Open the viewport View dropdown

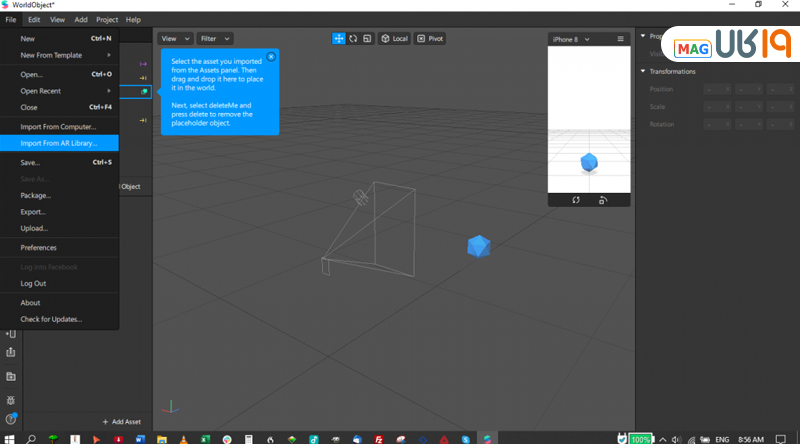coord(174,38)
